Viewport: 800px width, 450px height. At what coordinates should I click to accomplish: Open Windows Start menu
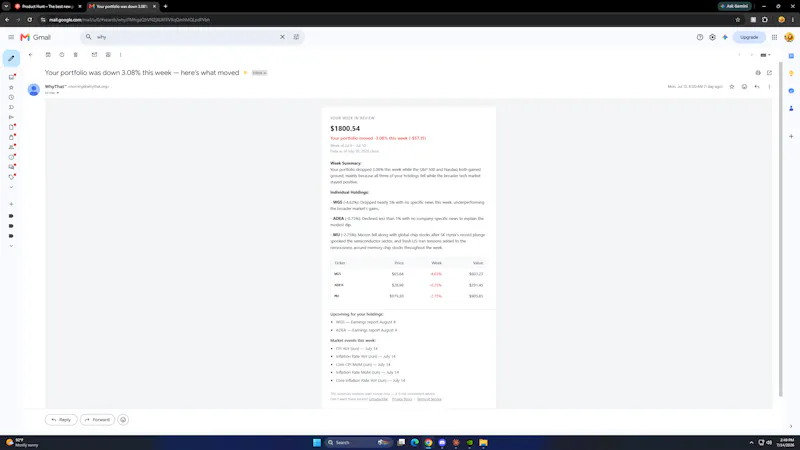point(317,442)
